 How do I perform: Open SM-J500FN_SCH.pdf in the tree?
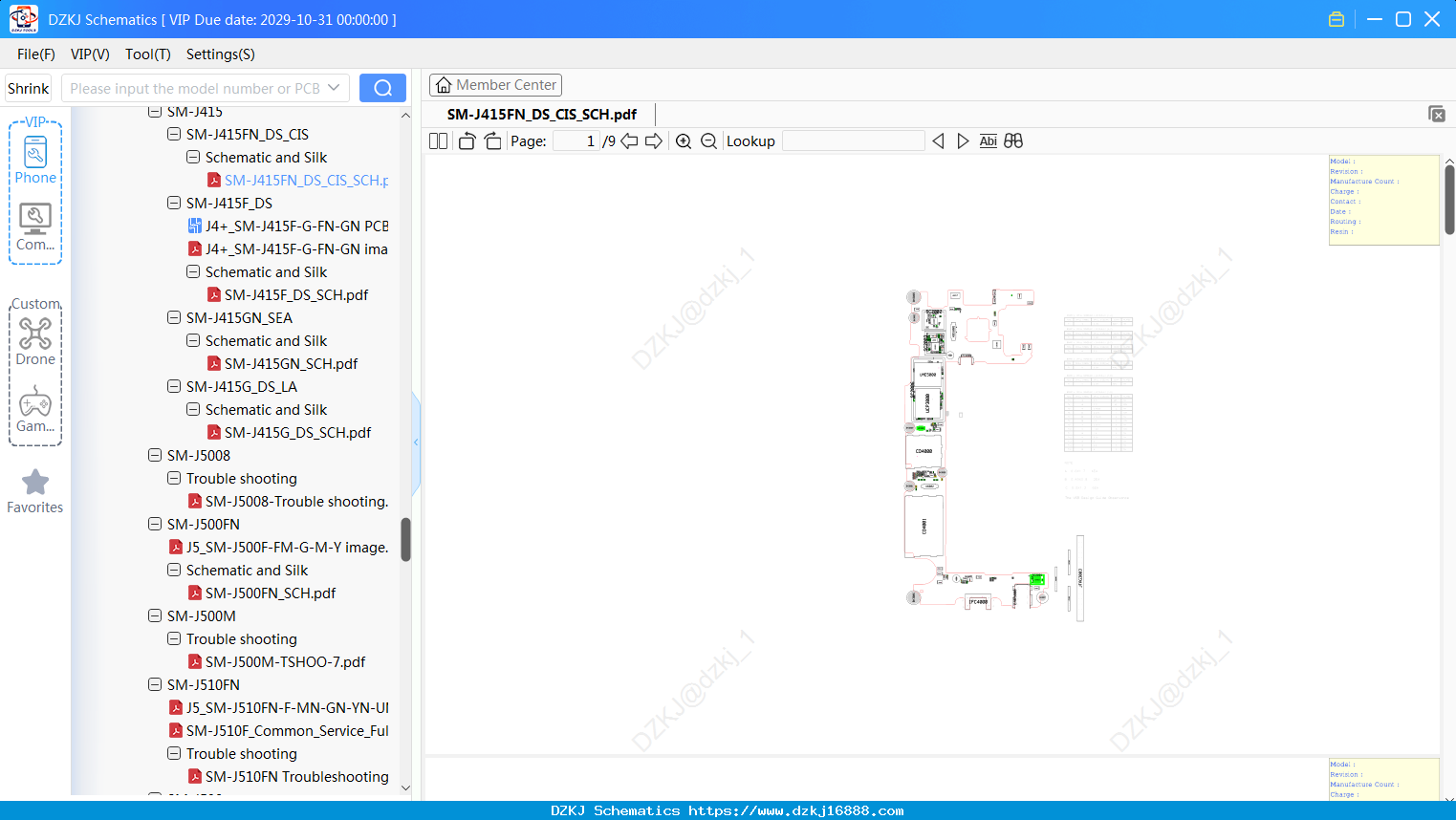pos(271,593)
